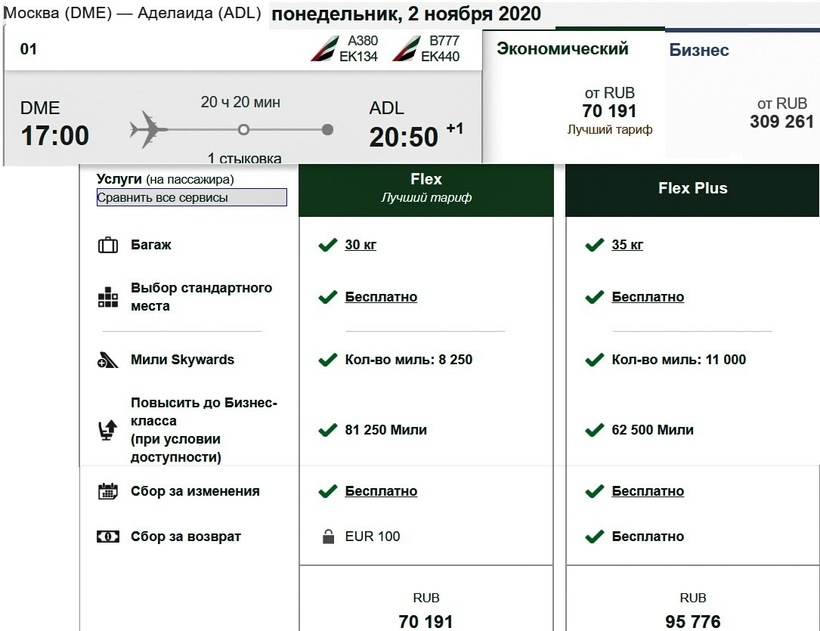
Task: Click Flex Plus Бесплатно link for change fee
Action: click(648, 491)
